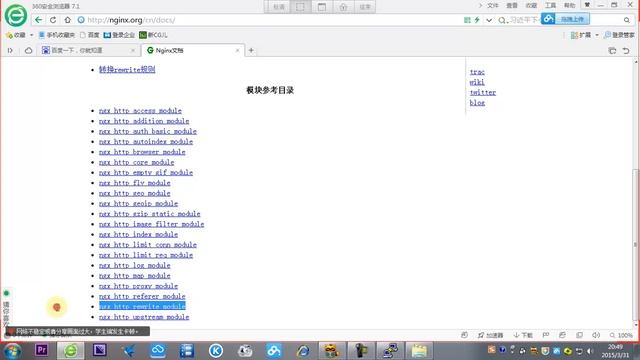Open 加速器 accelerator in status bar
Screen dimensions: 640x360
pos(491,335)
